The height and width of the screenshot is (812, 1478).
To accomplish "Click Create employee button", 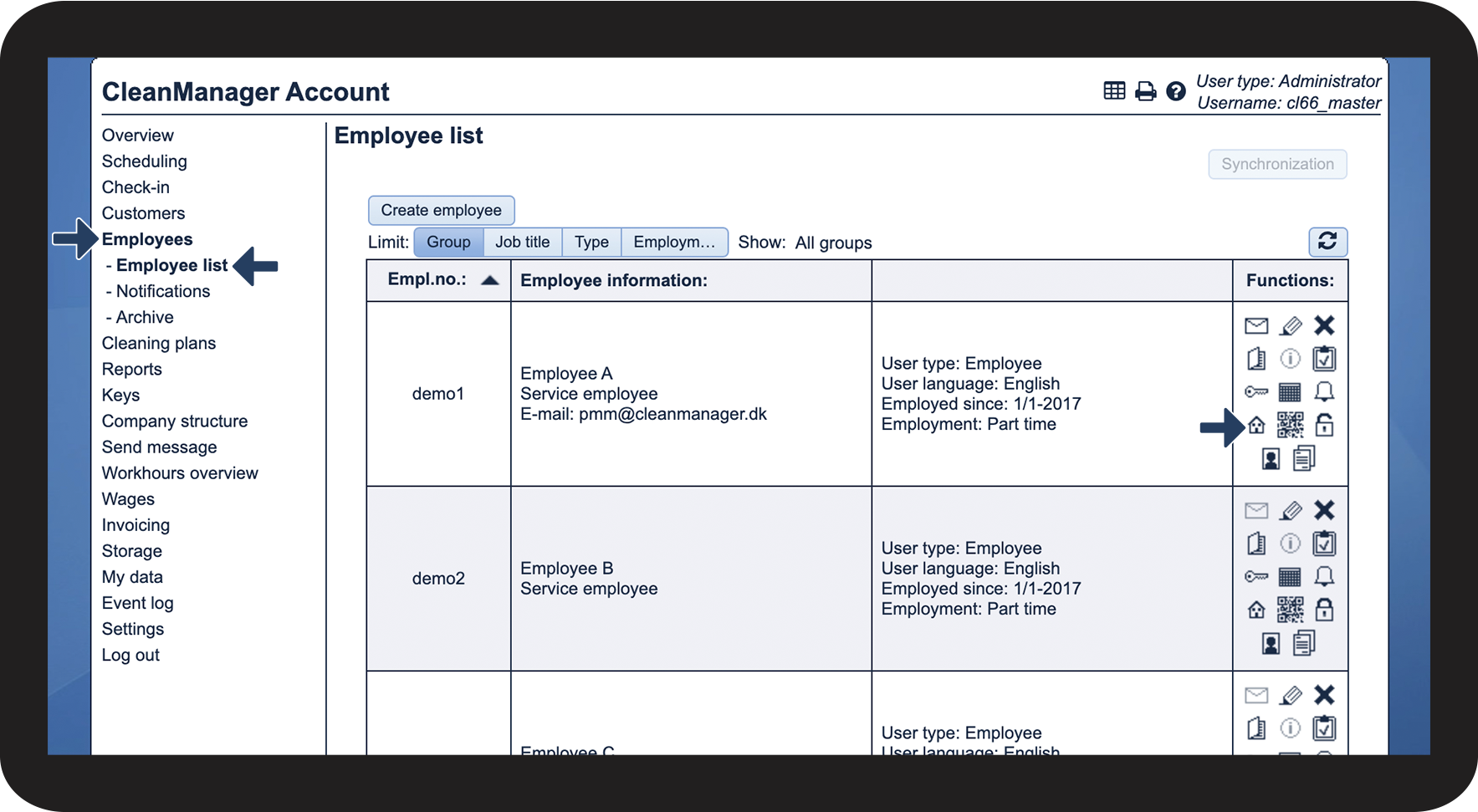I will click(x=442, y=210).
